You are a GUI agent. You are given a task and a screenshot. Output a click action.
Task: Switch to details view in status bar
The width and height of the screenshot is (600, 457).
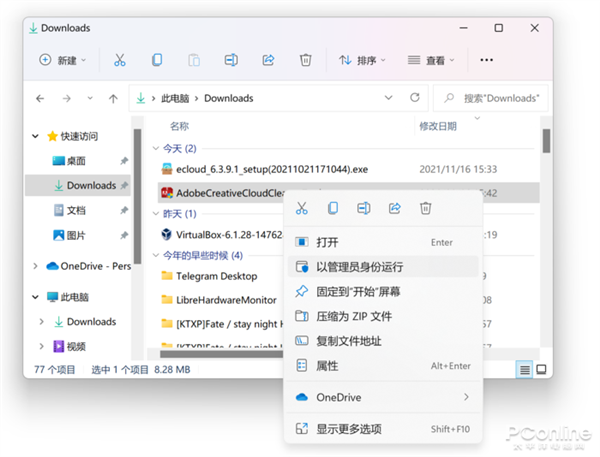coord(524,370)
